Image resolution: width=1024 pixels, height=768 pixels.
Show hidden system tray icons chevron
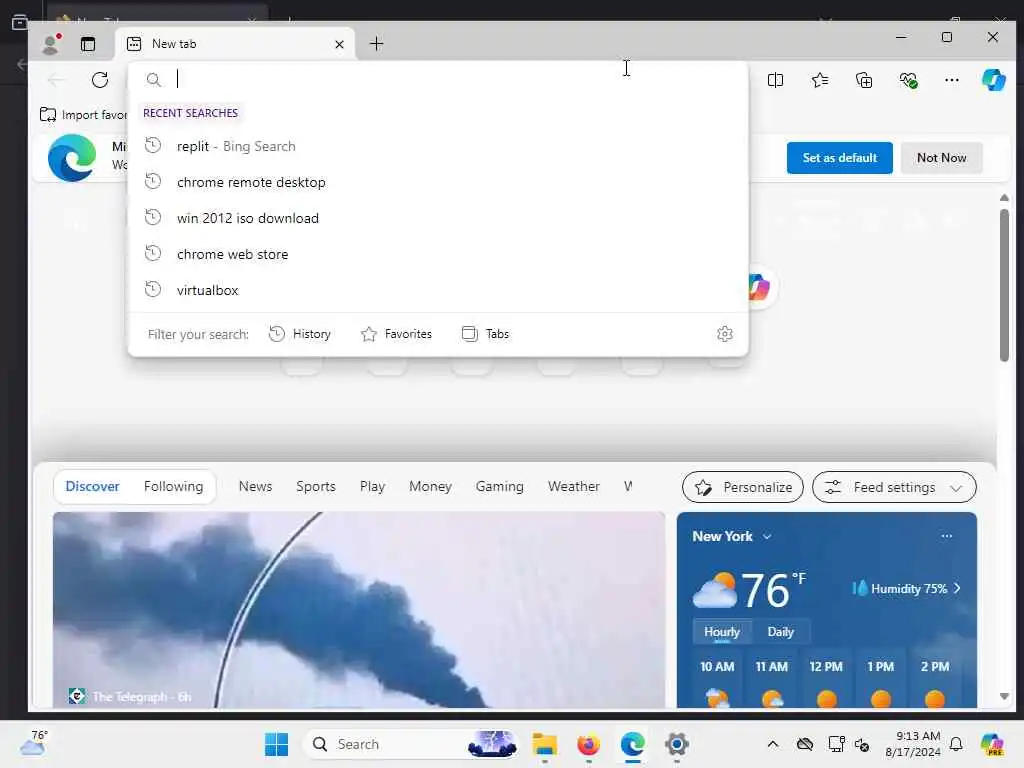pos(773,744)
